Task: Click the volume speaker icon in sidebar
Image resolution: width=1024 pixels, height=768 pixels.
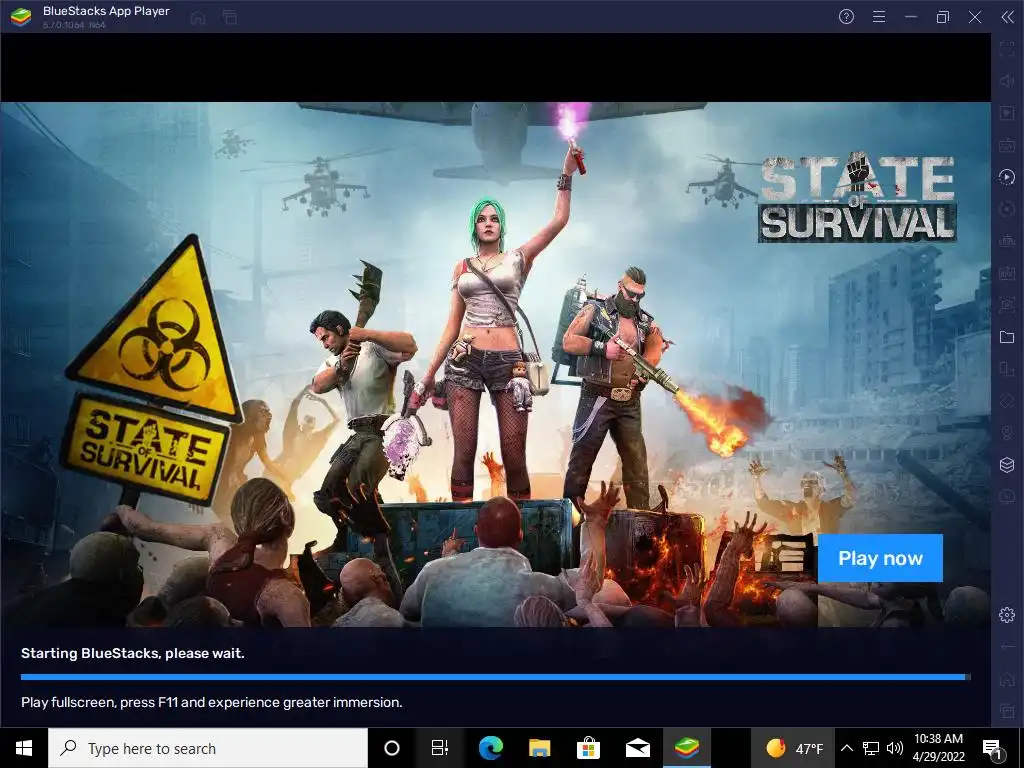Action: point(1007,81)
